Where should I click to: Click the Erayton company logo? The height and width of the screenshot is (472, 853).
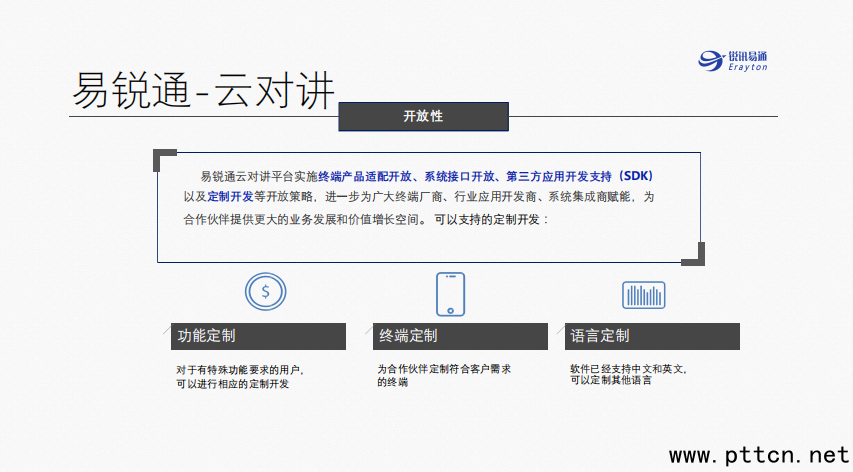(733, 60)
